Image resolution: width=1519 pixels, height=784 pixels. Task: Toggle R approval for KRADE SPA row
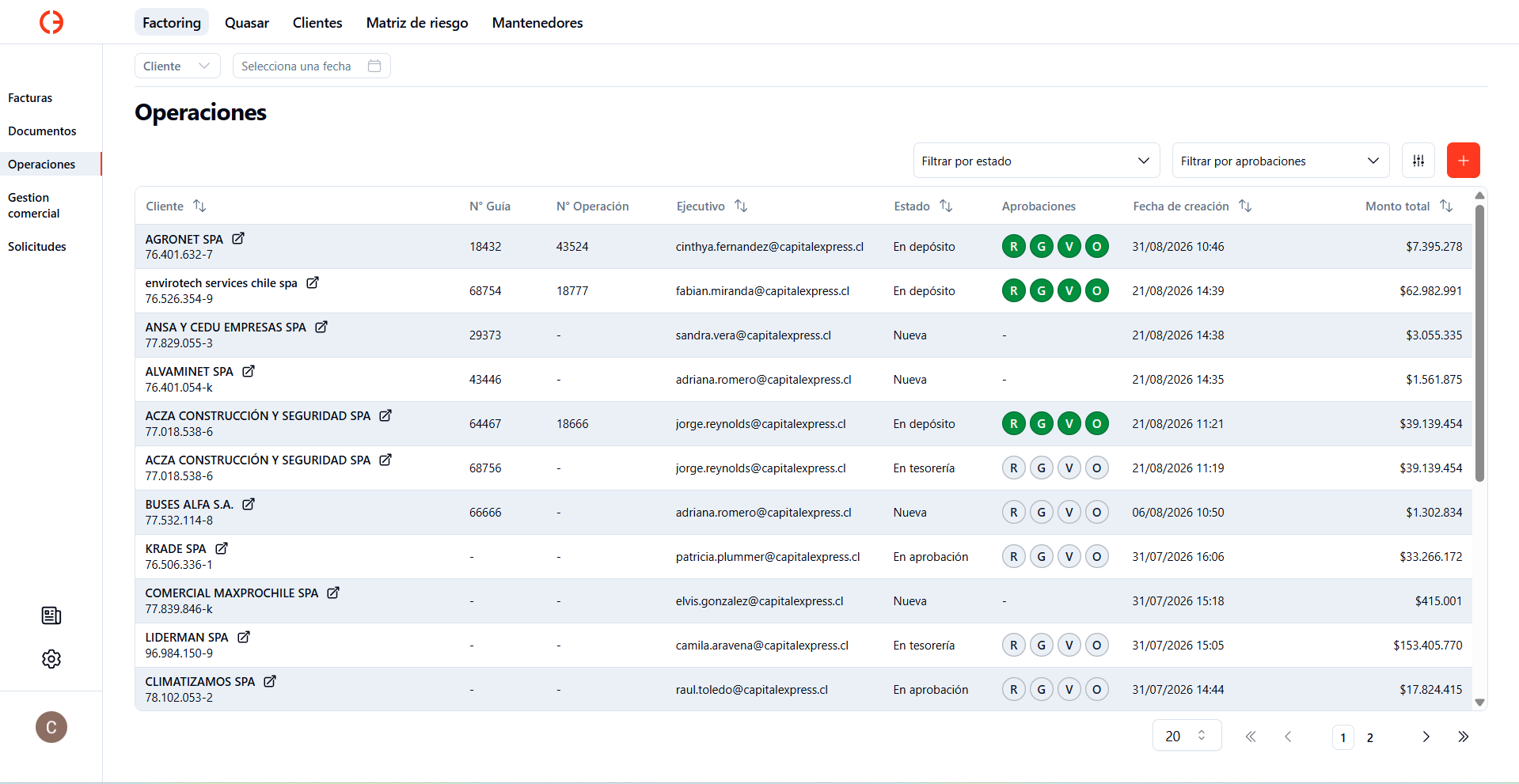click(1014, 557)
